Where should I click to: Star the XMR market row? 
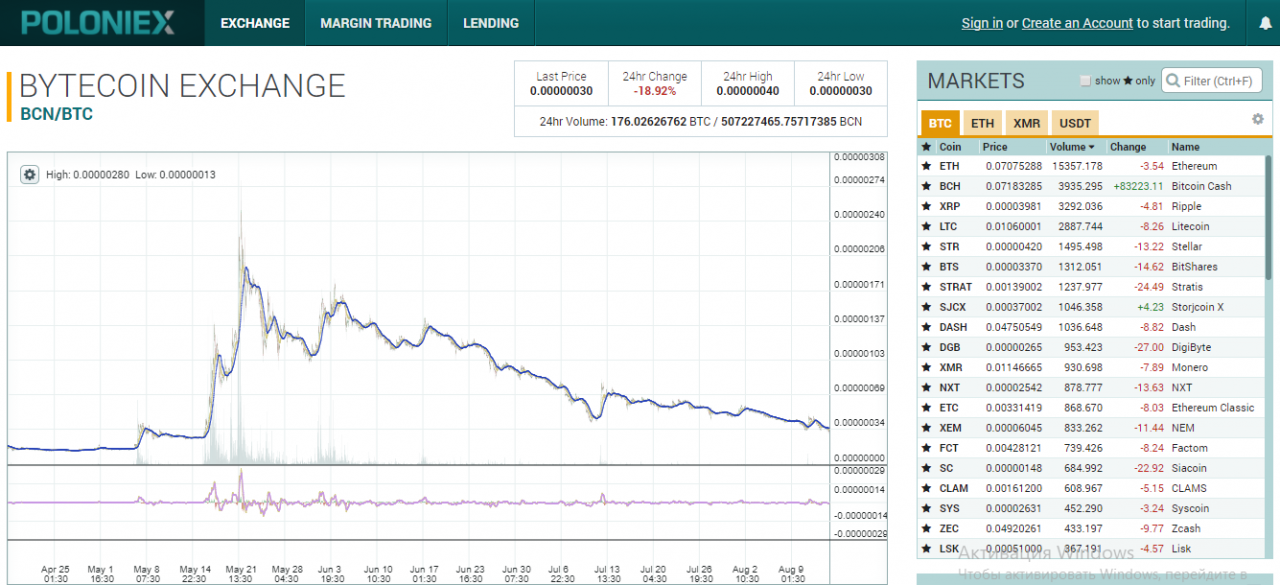[x=926, y=367]
